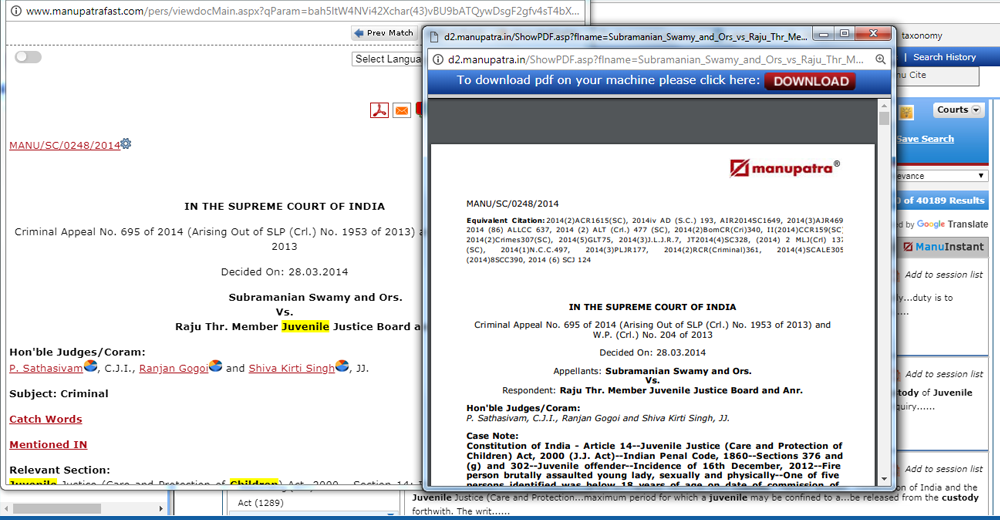Image resolution: width=1000 pixels, height=520 pixels.
Task: Click the Prev Match arrow button
Action: click(x=384, y=33)
